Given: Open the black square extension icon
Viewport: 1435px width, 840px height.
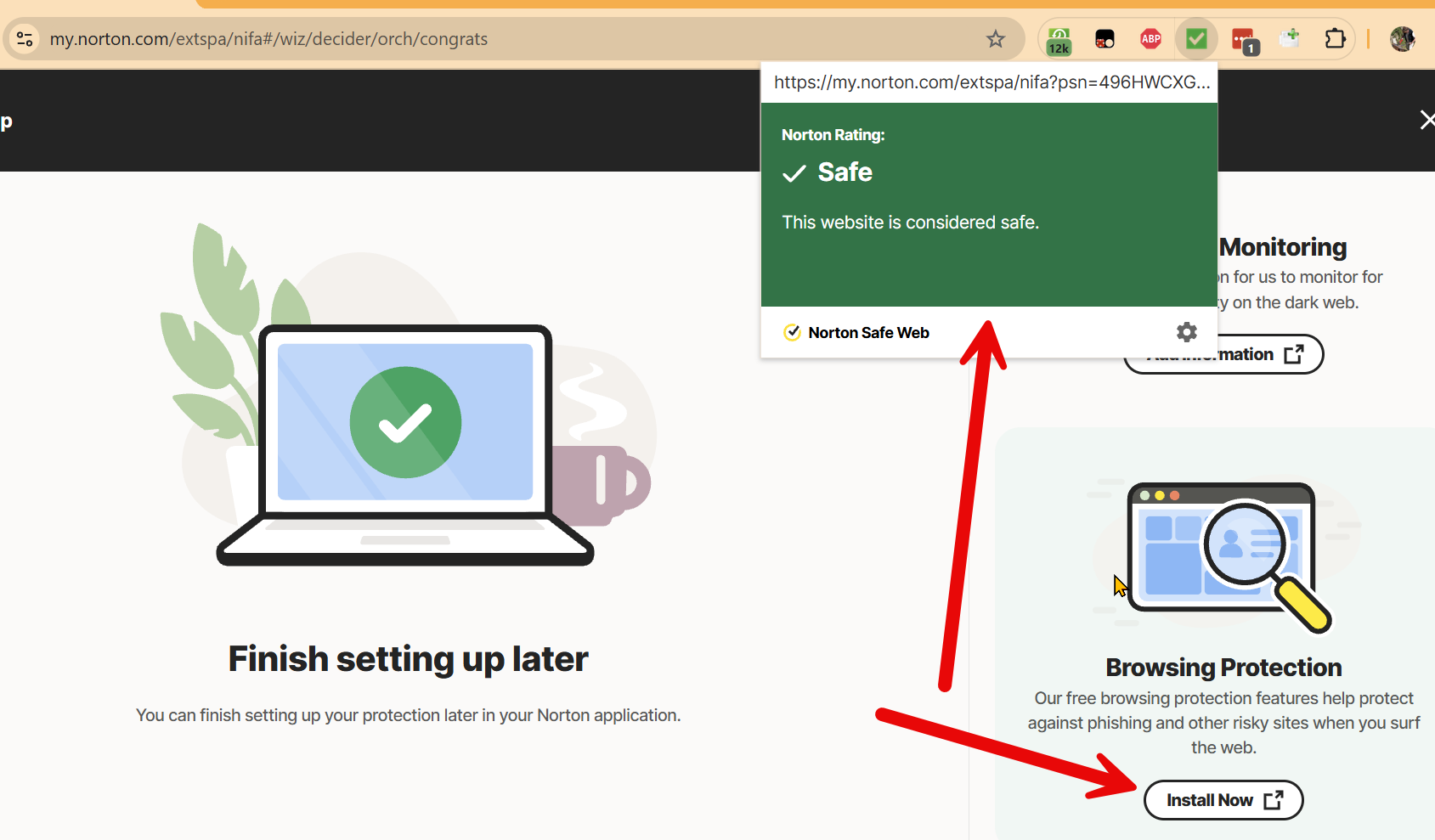Looking at the screenshot, I should (1104, 39).
